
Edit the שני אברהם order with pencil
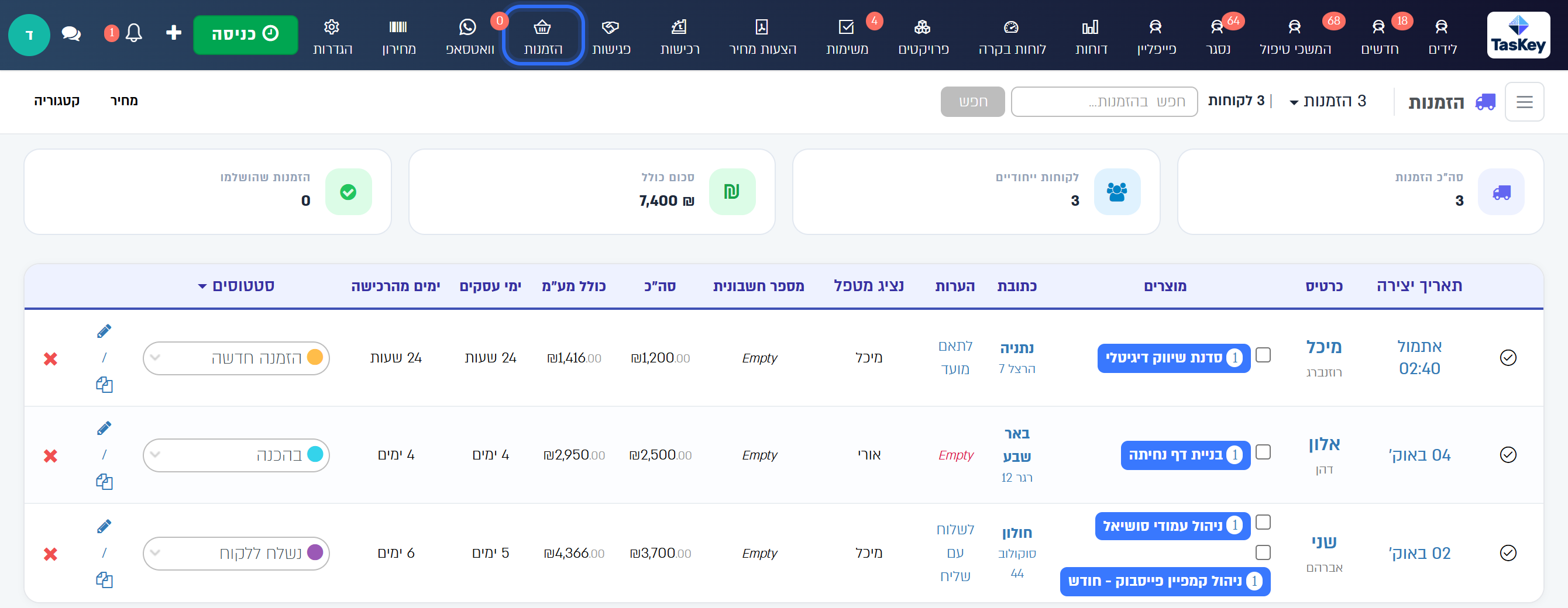coord(104,527)
